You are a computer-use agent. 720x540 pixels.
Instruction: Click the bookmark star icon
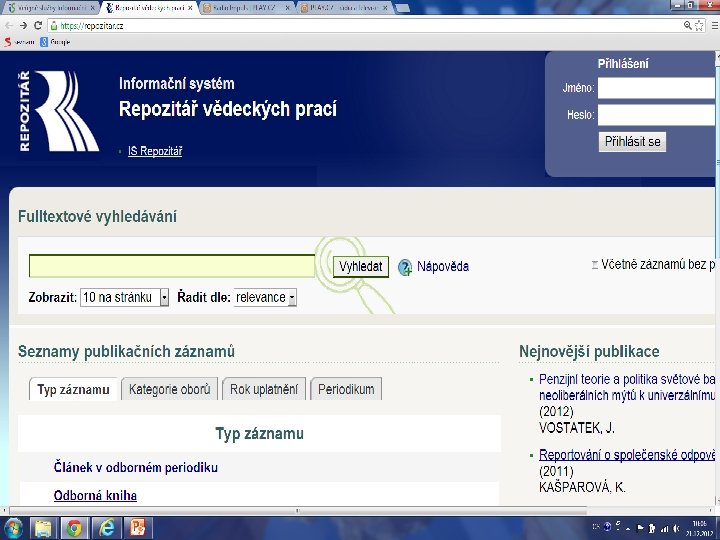pos(699,26)
